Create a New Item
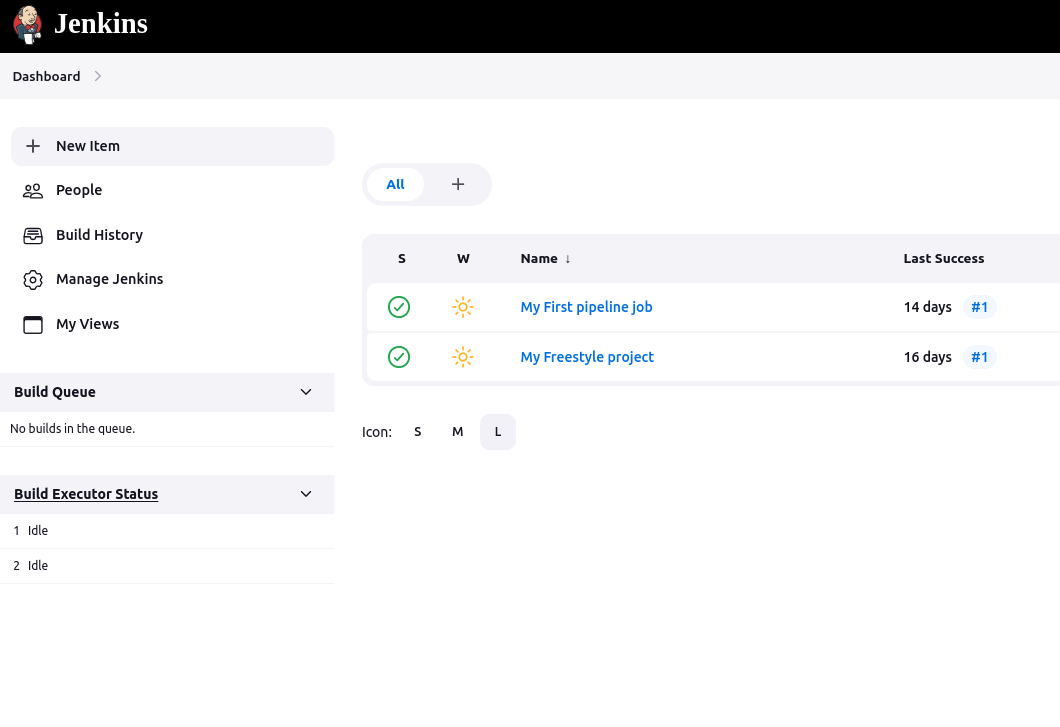Image resolution: width=1060 pixels, height=727 pixels. point(172,146)
